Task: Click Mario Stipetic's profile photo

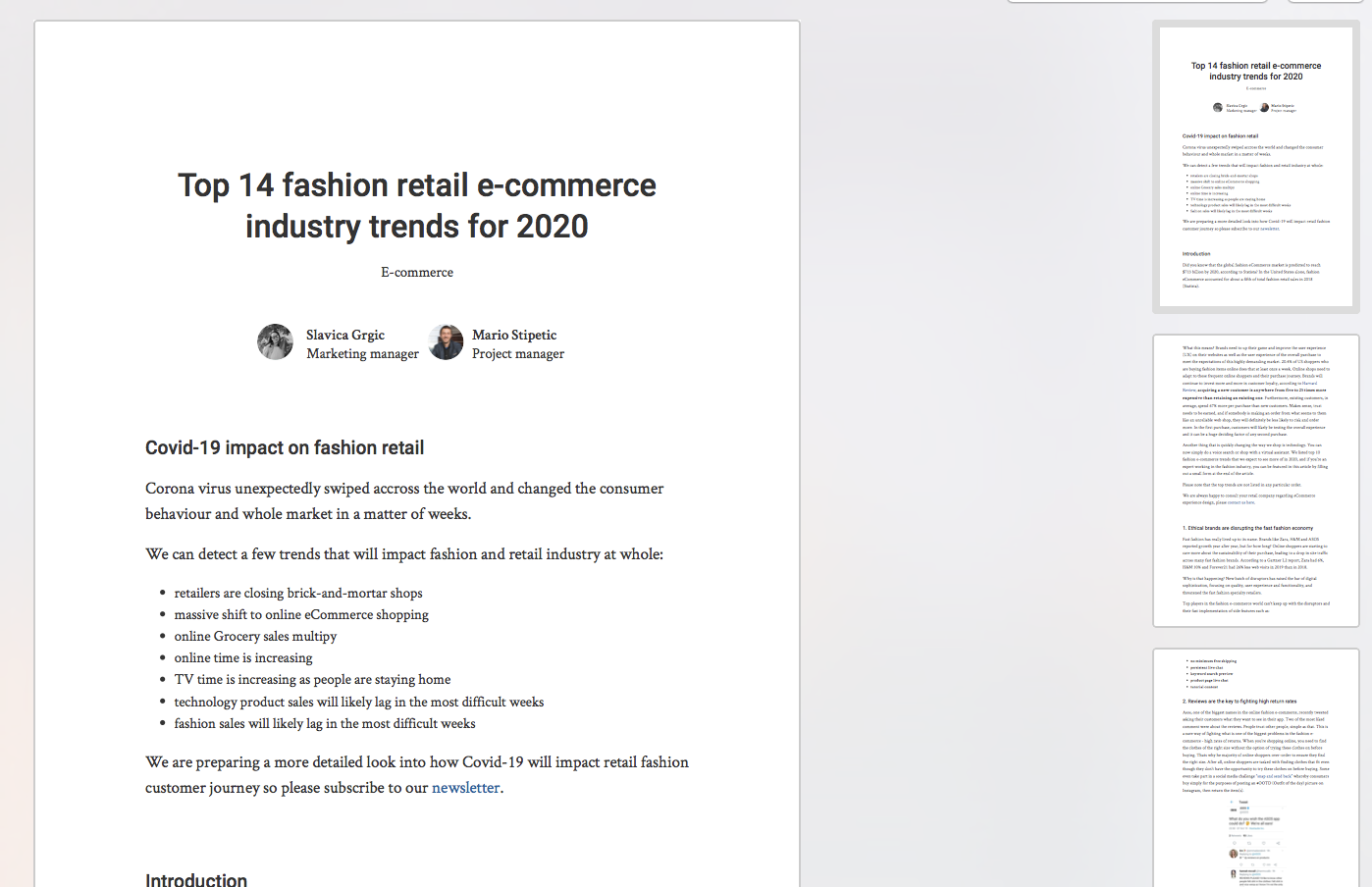Action: click(x=446, y=342)
